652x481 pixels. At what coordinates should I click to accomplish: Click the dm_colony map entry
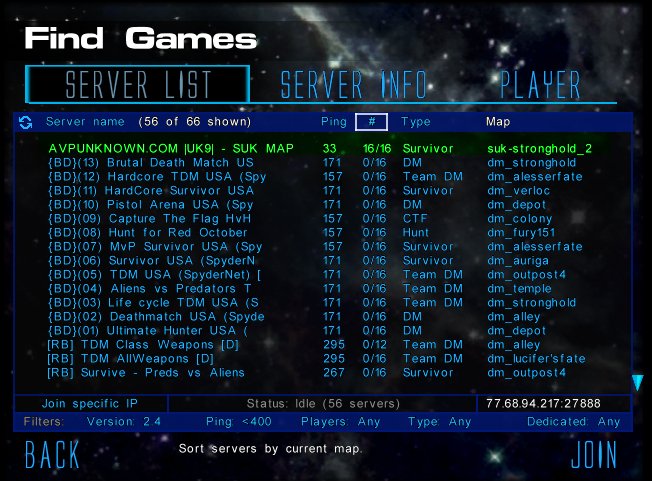pos(519,219)
